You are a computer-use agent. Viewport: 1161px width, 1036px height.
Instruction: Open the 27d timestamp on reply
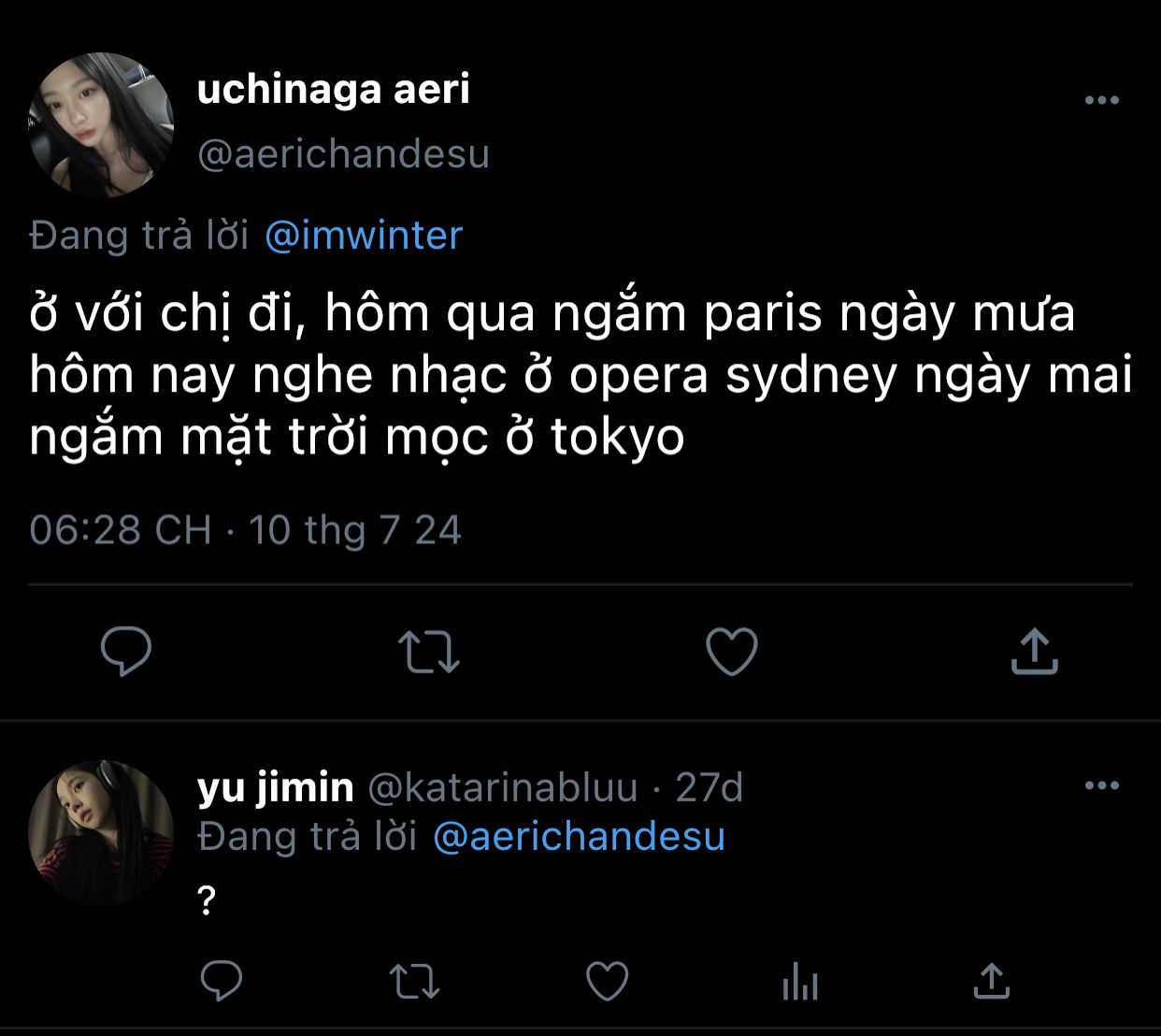pyautogui.click(x=709, y=787)
